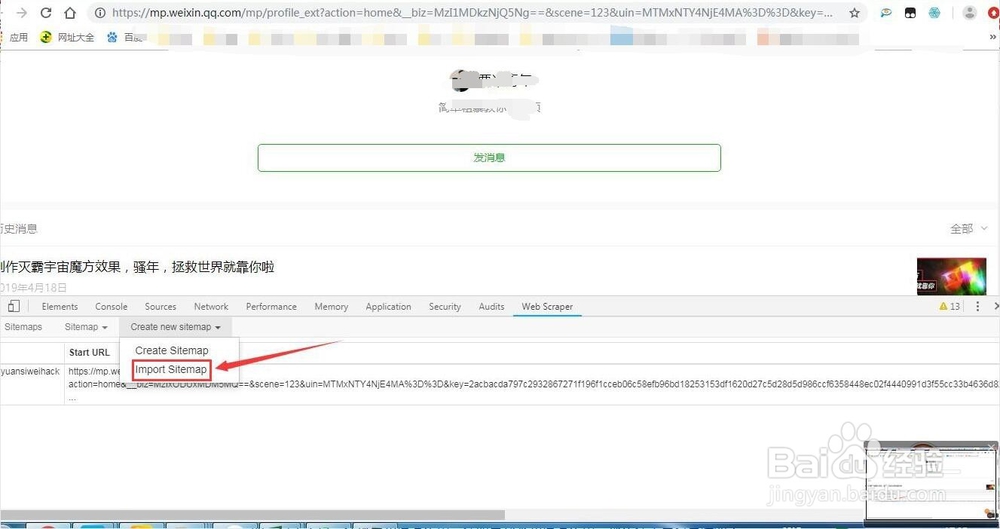
Task: Click the snowflake extension icon
Action: pyautogui.click(x=934, y=13)
